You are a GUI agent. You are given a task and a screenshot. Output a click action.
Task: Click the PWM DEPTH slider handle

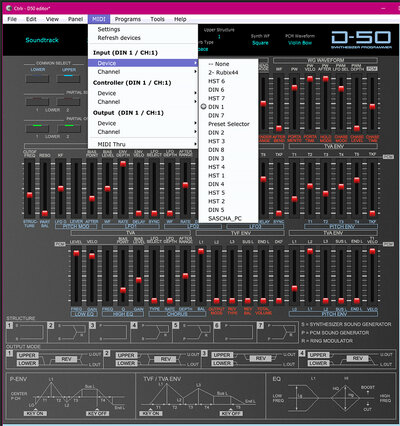tap(357, 128)
